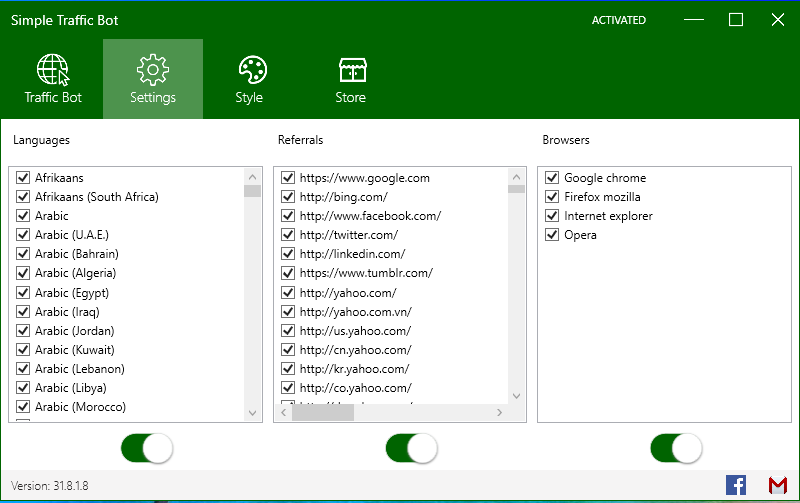Select the http://yahoo.com/ referral row
The image size is (800, 503).
tap(392, 292)
